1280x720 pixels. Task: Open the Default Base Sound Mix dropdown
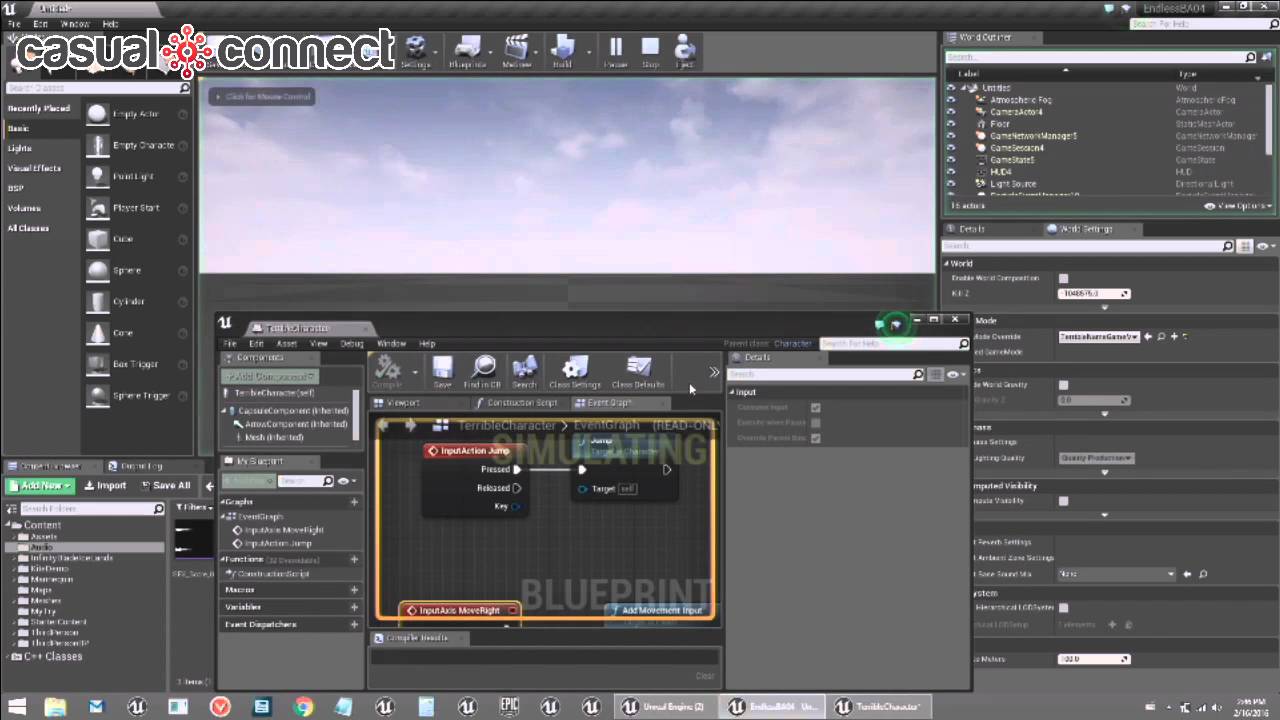[x=1118, y=574]
